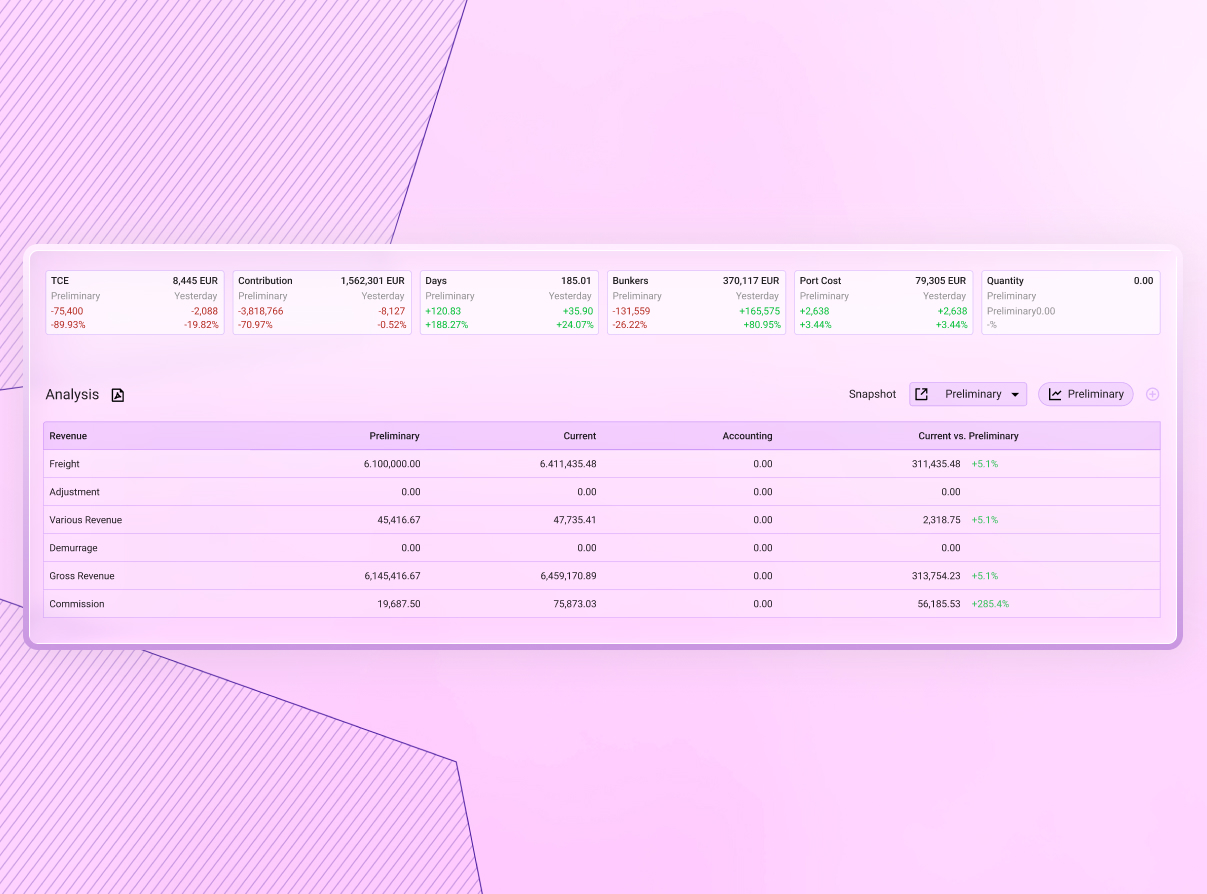This screenshot has height=894, width=1207.
Task: Click the 6.411,435.48 Freight current value
Action: 568,464
